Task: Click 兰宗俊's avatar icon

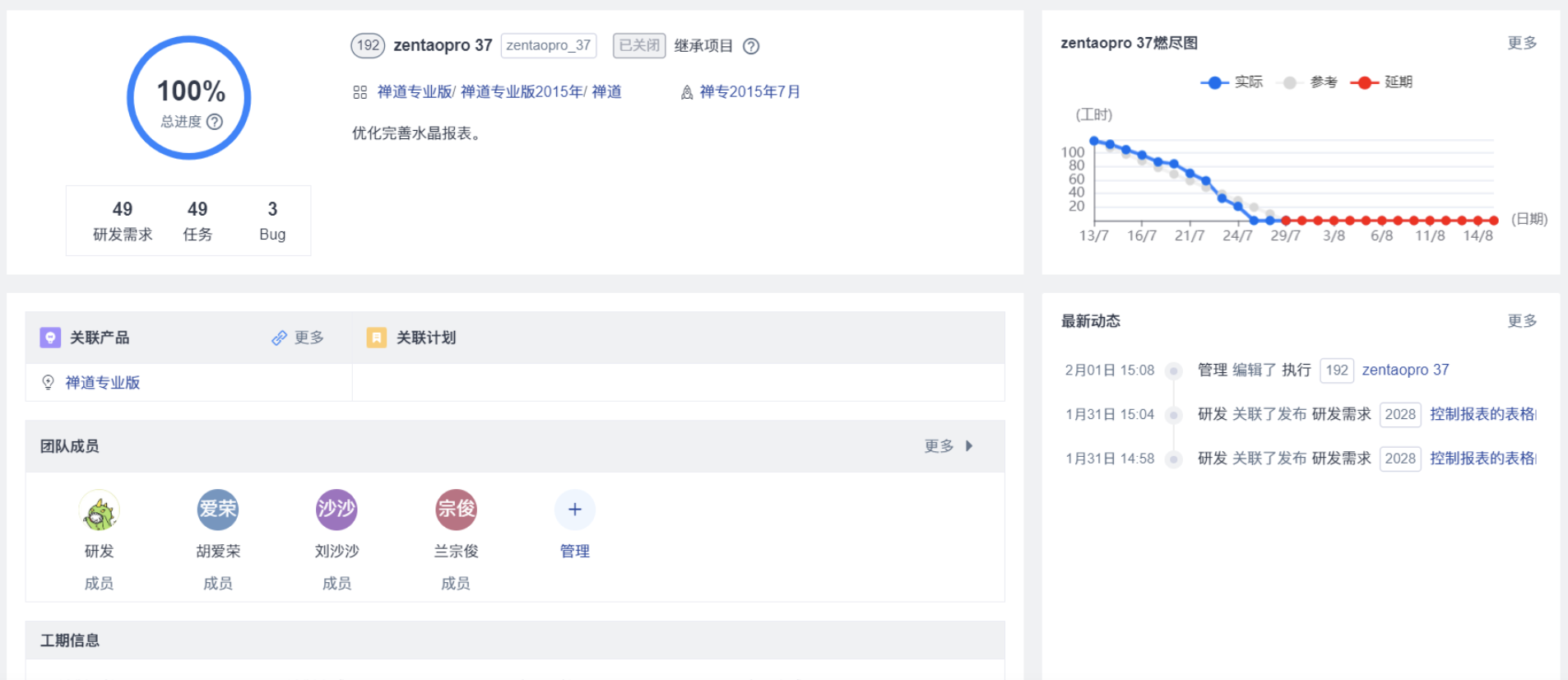Action: (456, 510)
